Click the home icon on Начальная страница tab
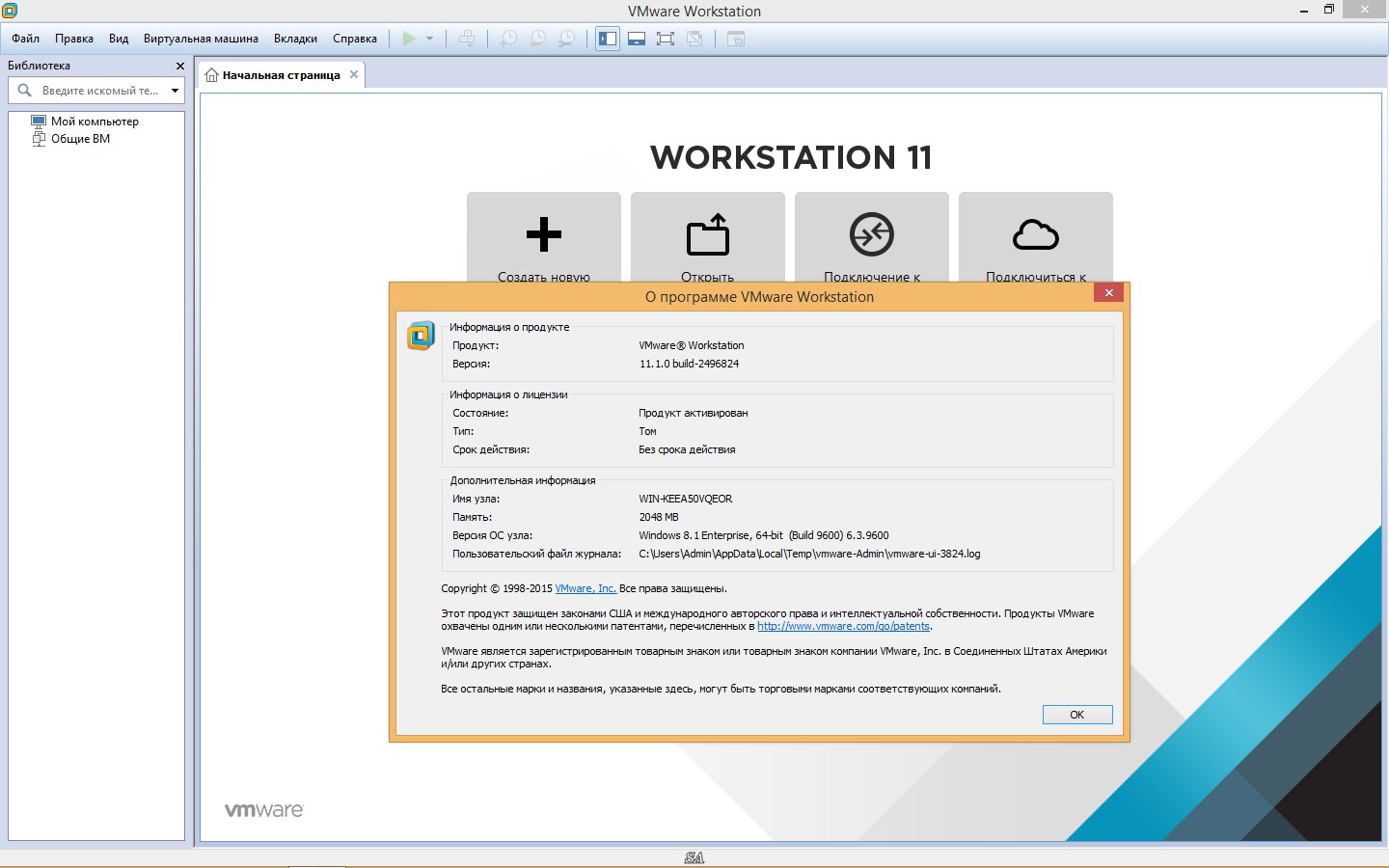Screen dimensions: 1389x868 (211, 75)
